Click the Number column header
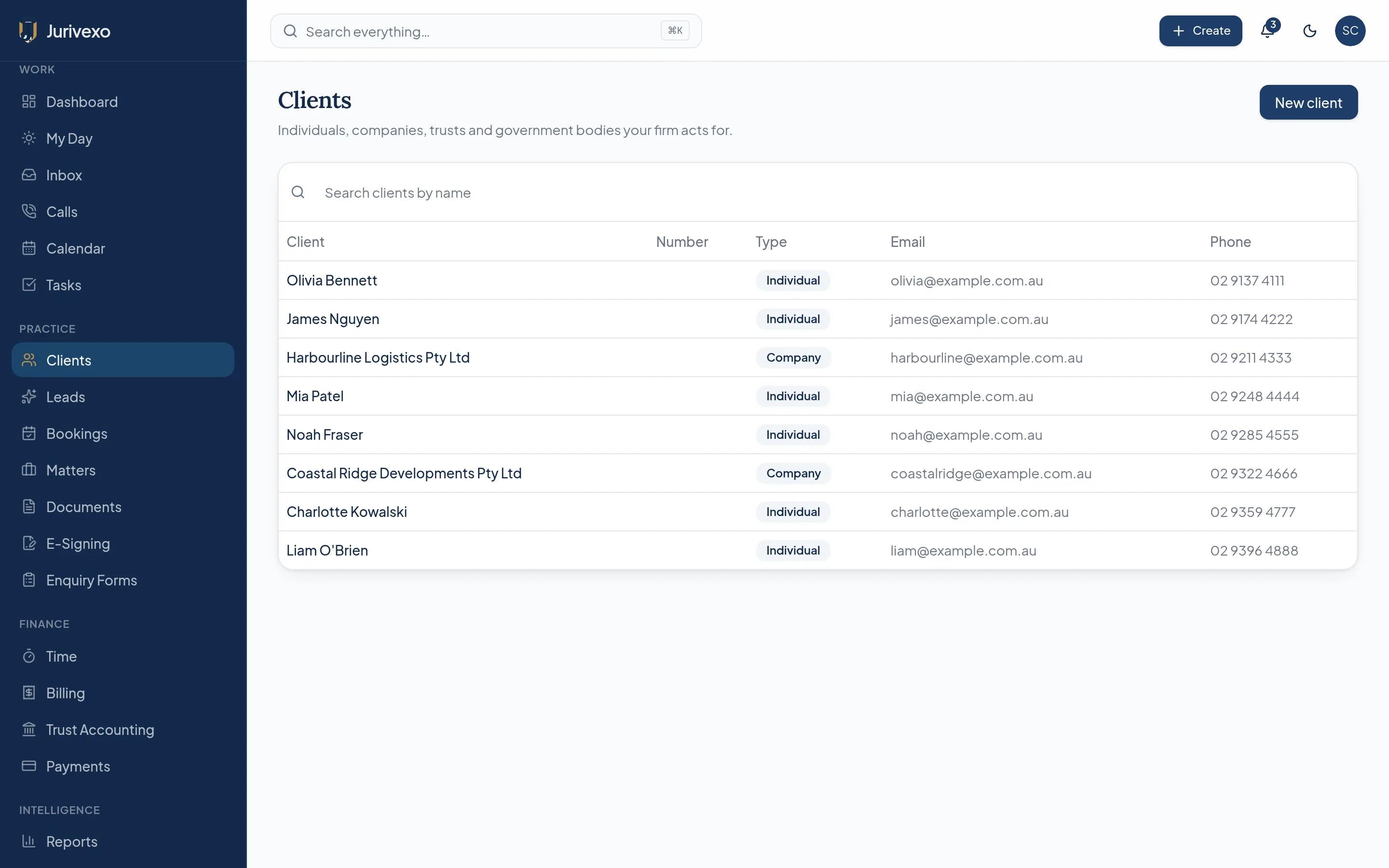The image size is (1389, 868). pyautogui.click(x=682, y=242)
